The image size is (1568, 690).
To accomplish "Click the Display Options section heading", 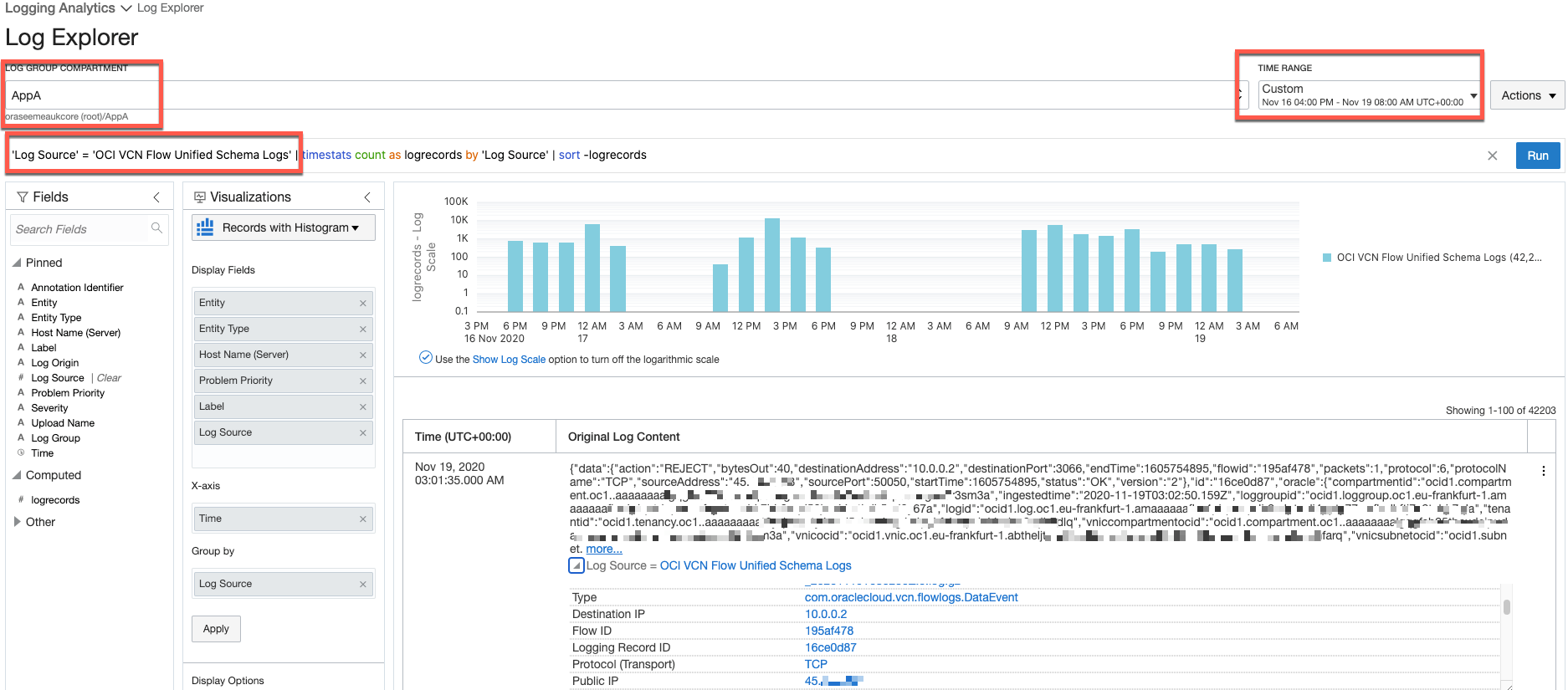I will (228, 681).
